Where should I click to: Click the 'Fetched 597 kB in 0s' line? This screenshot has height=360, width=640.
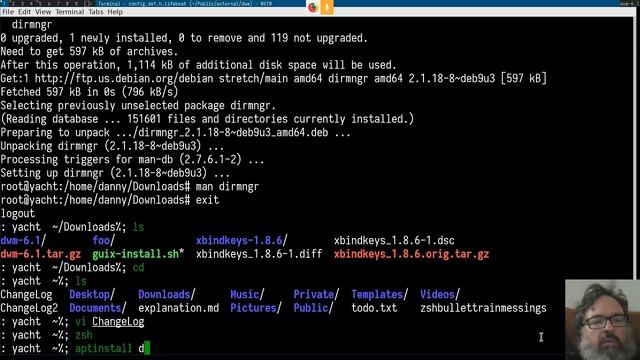[89, 92]
